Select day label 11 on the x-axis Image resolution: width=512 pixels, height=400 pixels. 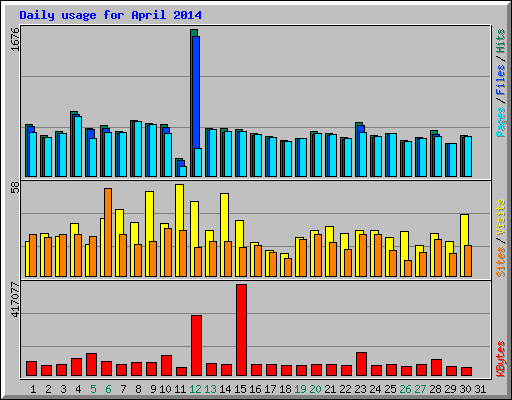(x=180, y=389)
